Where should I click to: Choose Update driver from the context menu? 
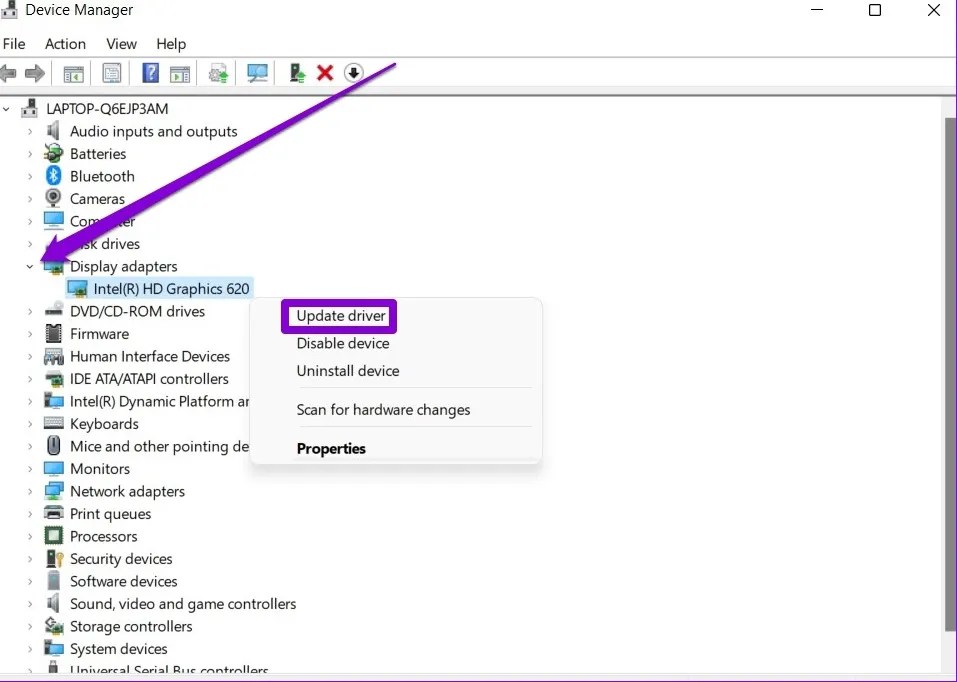pyautogui.click(x=339, y=315)
